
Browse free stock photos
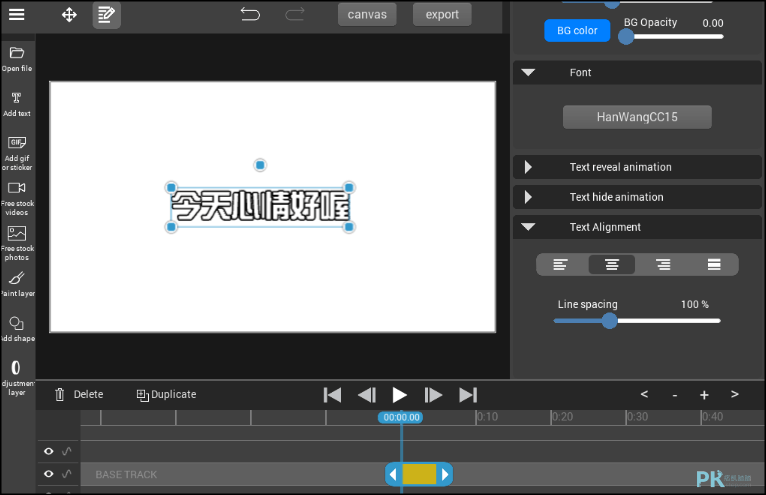point(17,243)
